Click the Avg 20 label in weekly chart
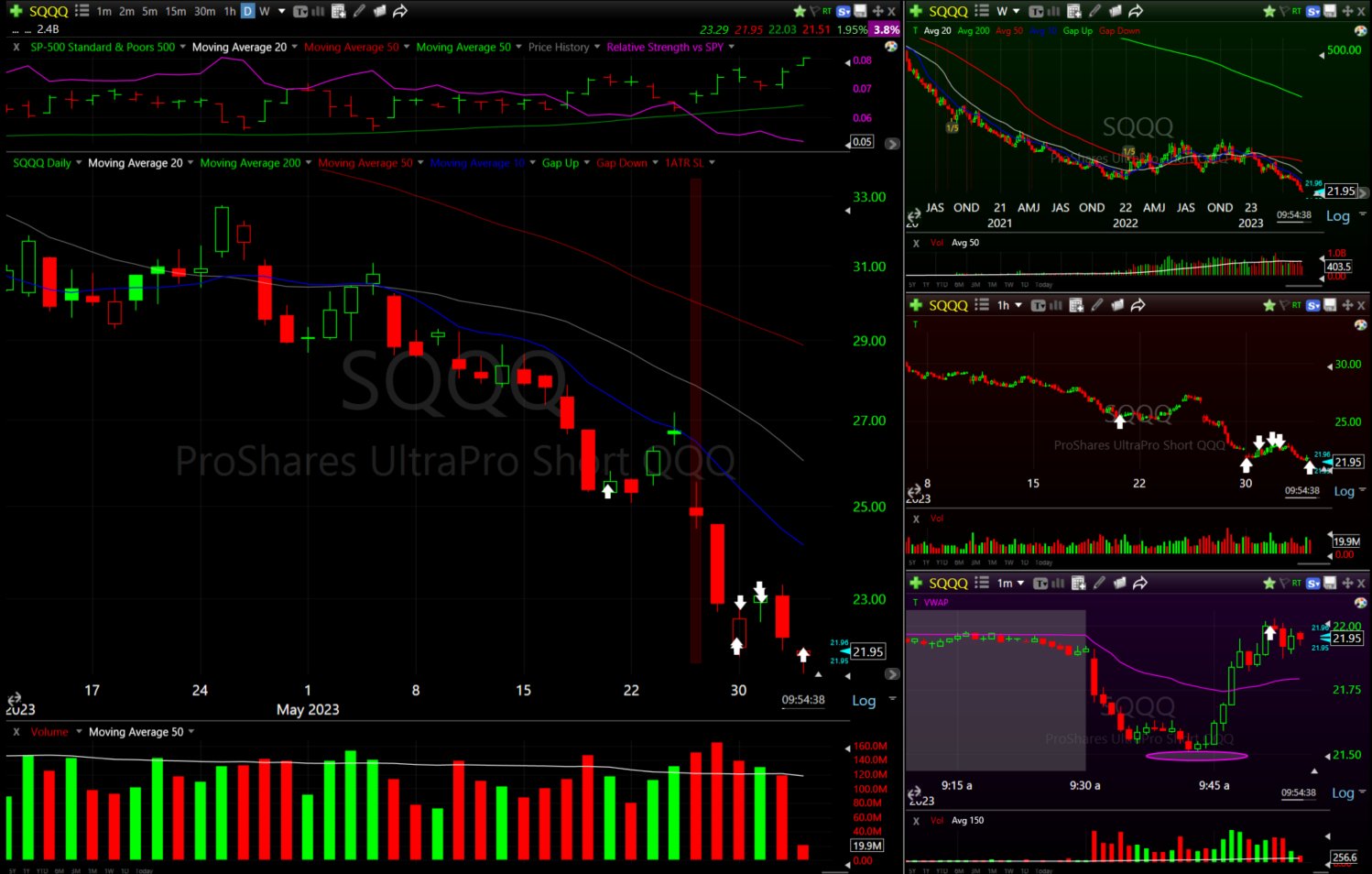This screenshot has width=1372, height=874. [x=937, y=30]
